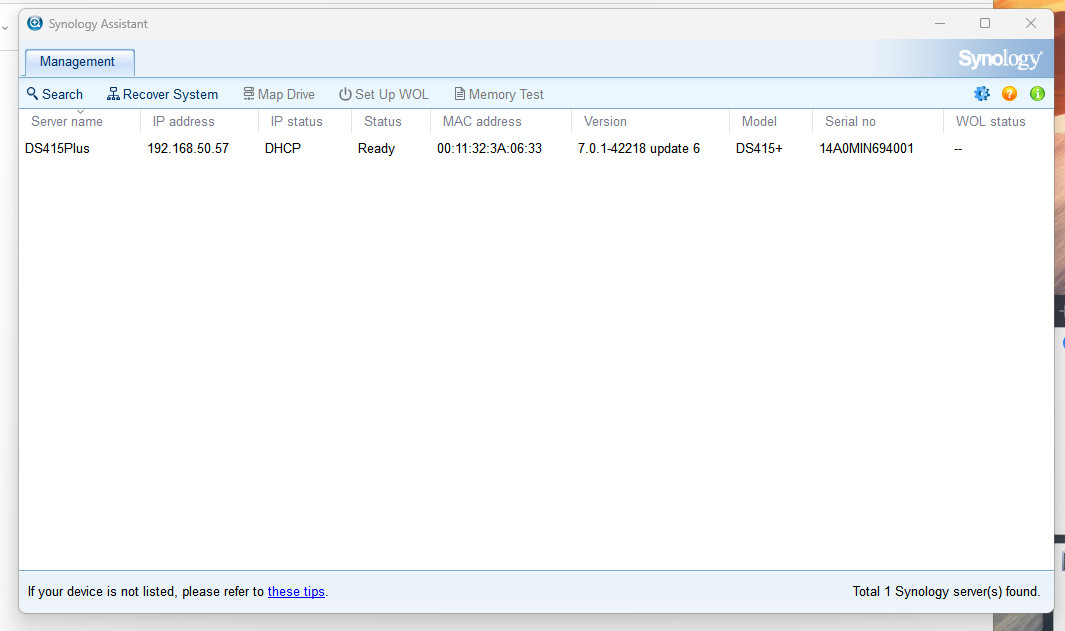Screen dimensions: 1065x631
Task: Click the serial number 14A0MIN694001 cell
Action: tap(866, 148)
